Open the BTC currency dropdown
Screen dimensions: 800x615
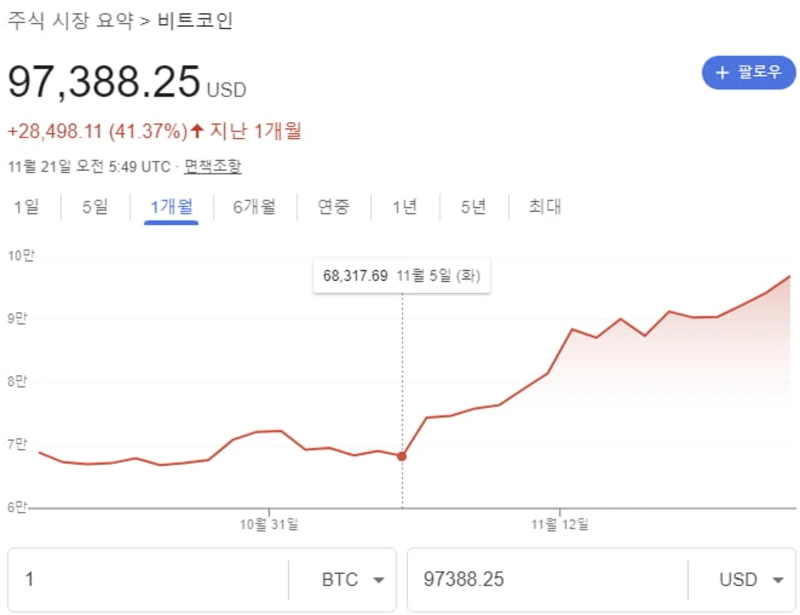tap(352, 580)
